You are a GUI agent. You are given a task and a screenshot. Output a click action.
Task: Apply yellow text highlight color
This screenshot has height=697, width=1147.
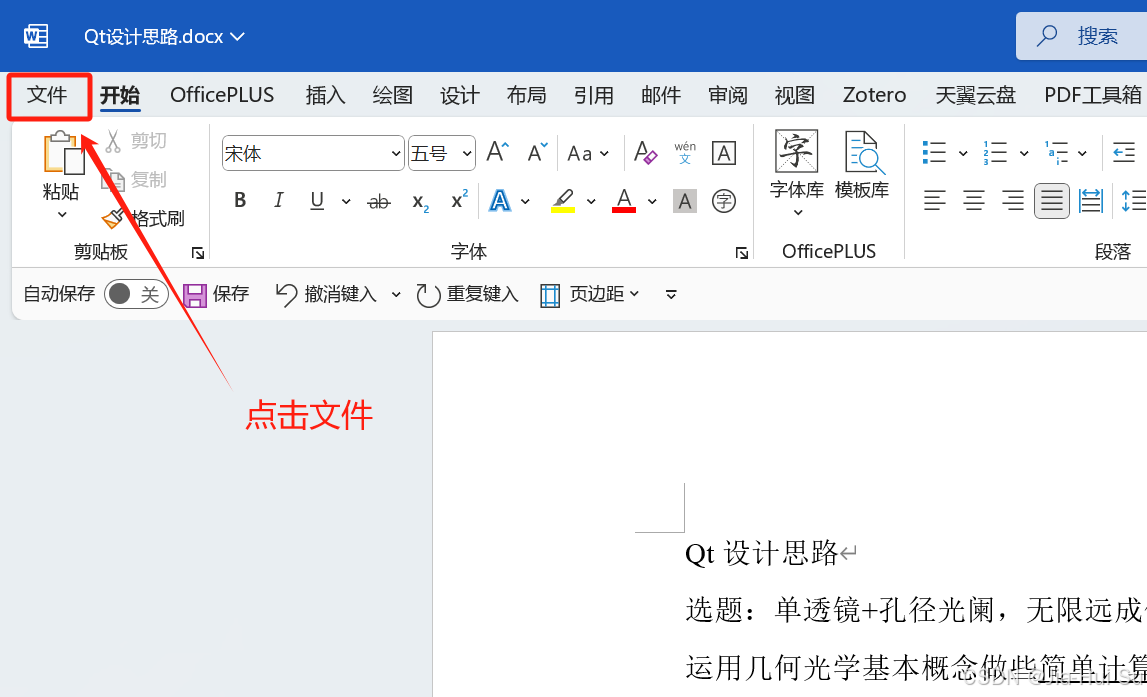click(563, 200)
